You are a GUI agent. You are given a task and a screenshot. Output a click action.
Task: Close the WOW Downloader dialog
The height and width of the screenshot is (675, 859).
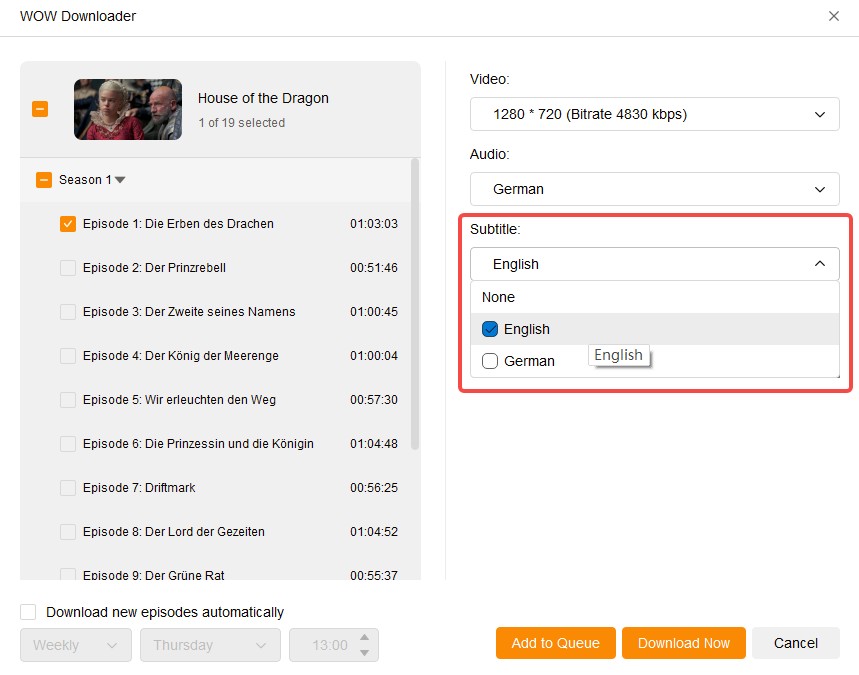(835, 16)
